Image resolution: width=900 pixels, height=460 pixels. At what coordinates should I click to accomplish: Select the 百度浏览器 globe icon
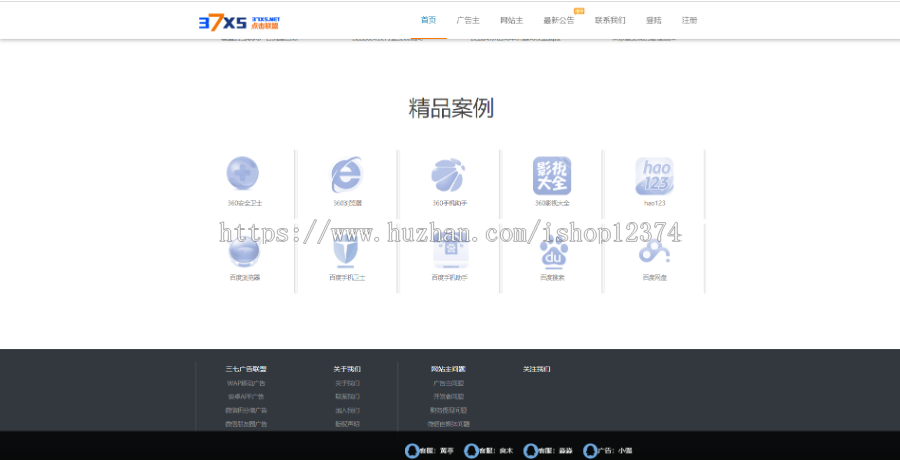[244, 252]
